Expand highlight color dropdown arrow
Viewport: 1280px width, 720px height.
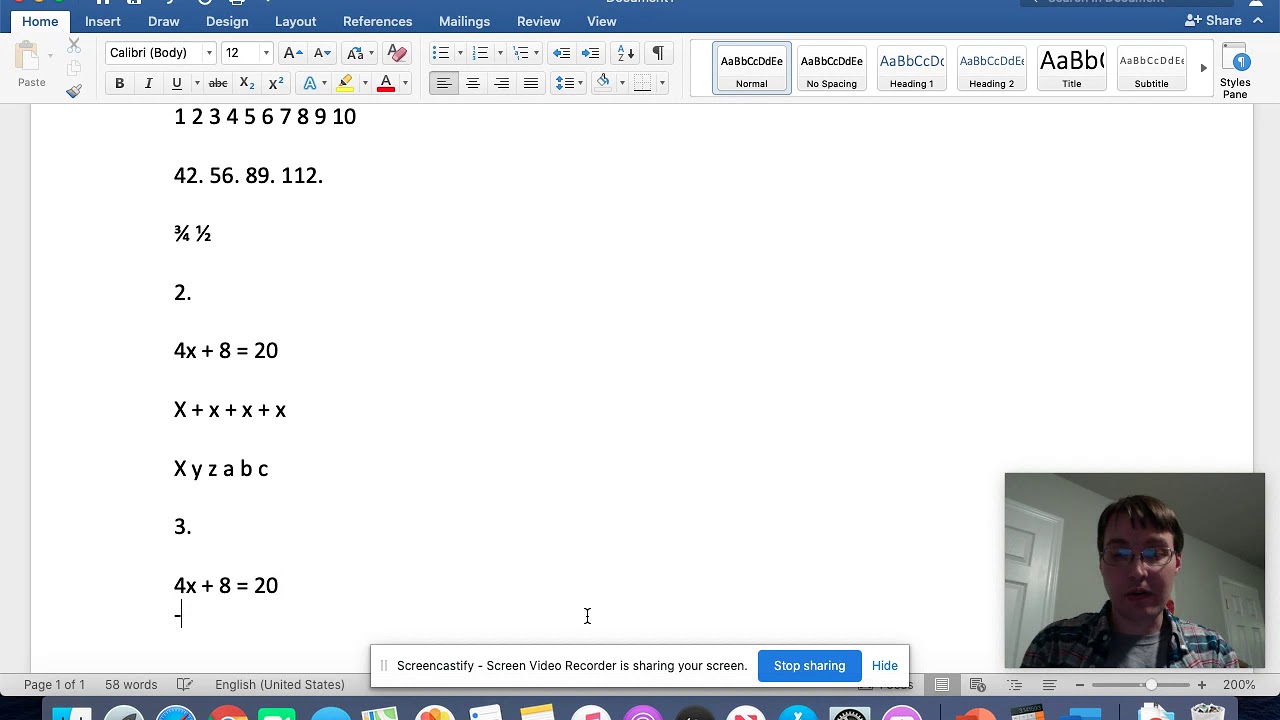[x=365, y=83]
